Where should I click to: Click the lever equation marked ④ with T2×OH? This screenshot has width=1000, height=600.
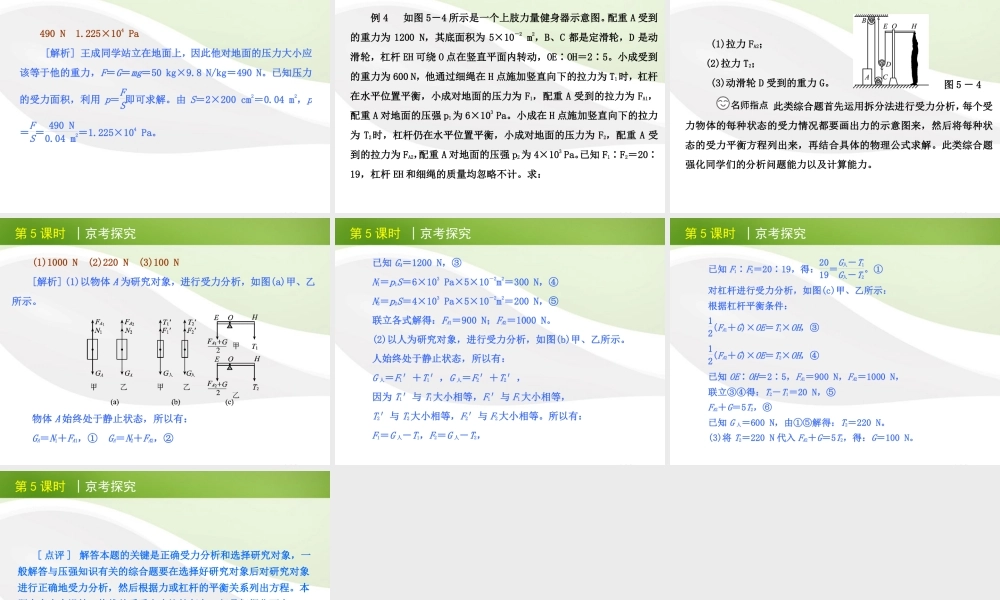click(x=763, y=355)
